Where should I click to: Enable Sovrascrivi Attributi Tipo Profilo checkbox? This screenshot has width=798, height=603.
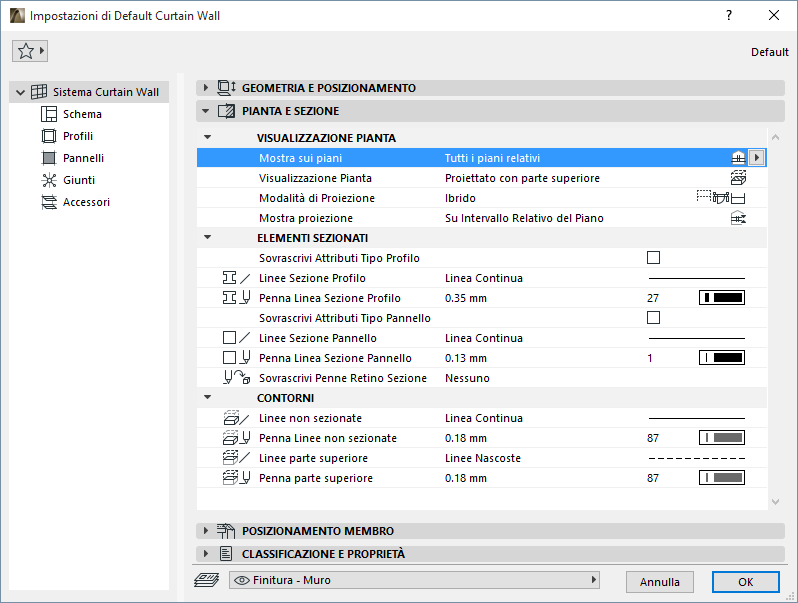[654, 258]
